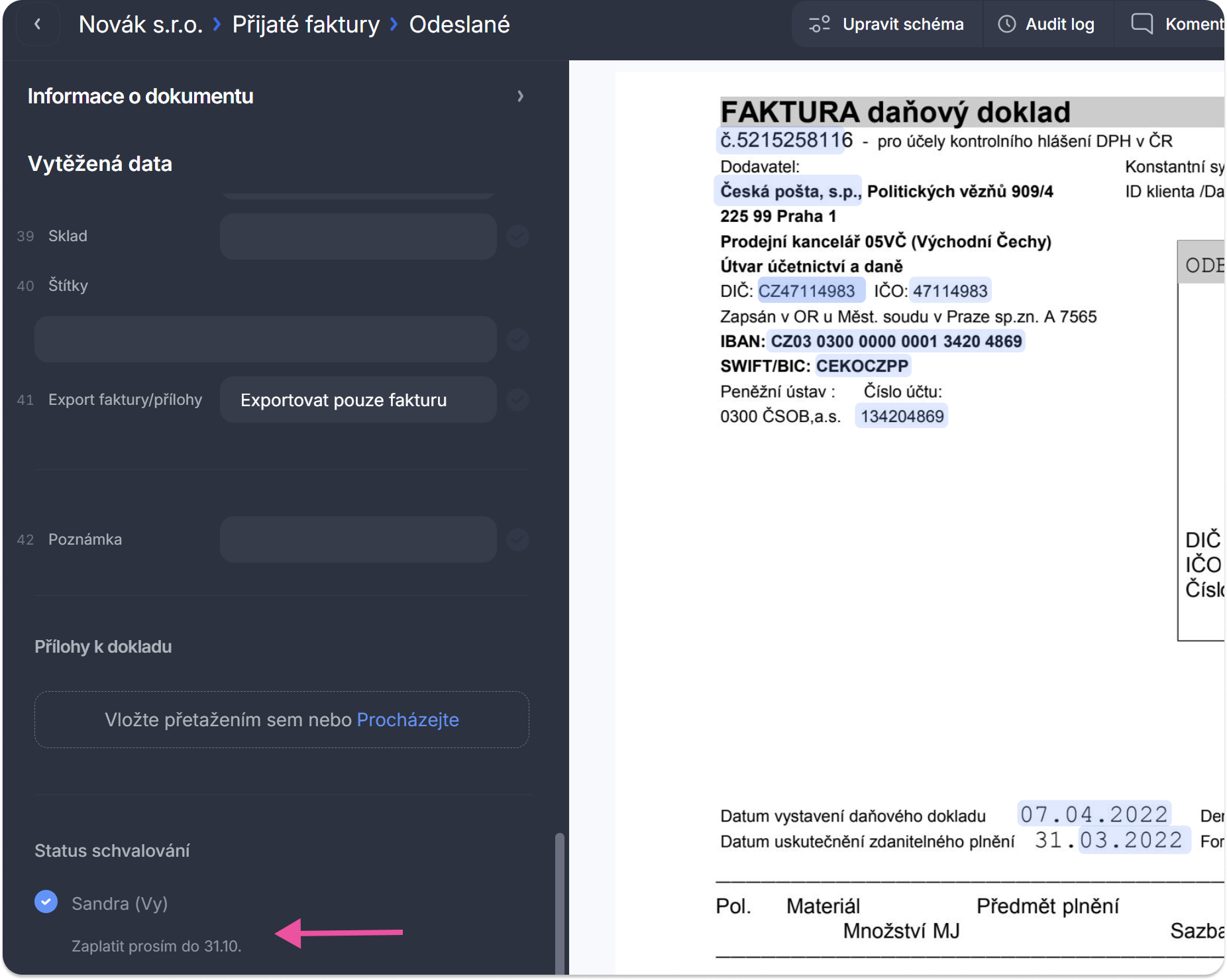Click the left panel scrollbar
The image size is (1227, 980).
tap(559, 902)
